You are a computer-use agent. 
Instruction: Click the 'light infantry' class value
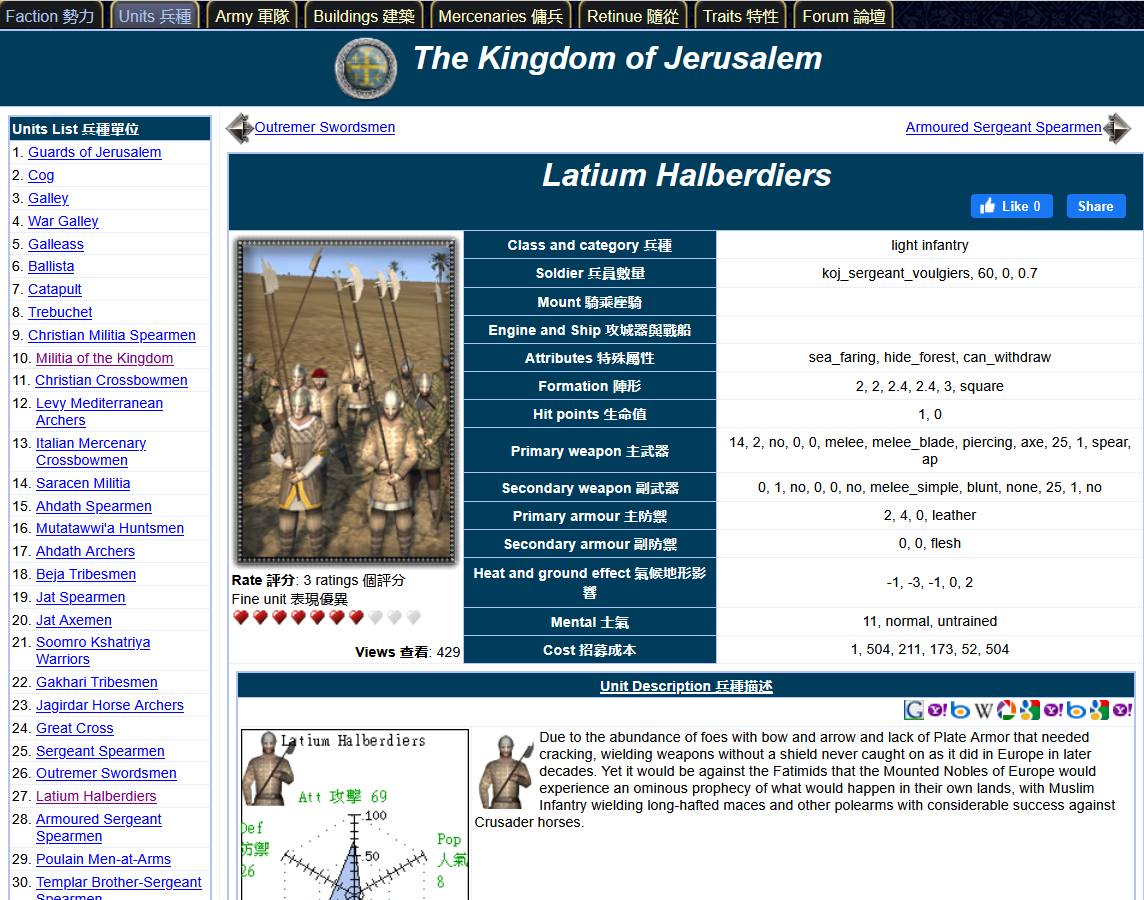click(x=930, y=246)
